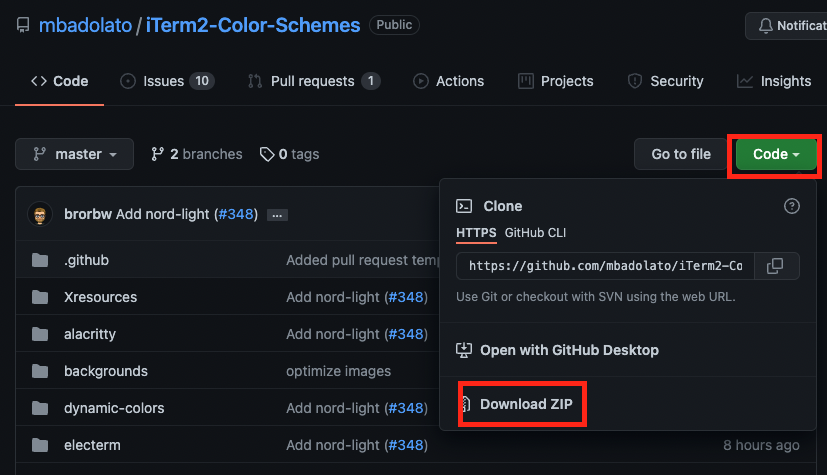Click the Clone terminal icon

click(x=464, y=206)
